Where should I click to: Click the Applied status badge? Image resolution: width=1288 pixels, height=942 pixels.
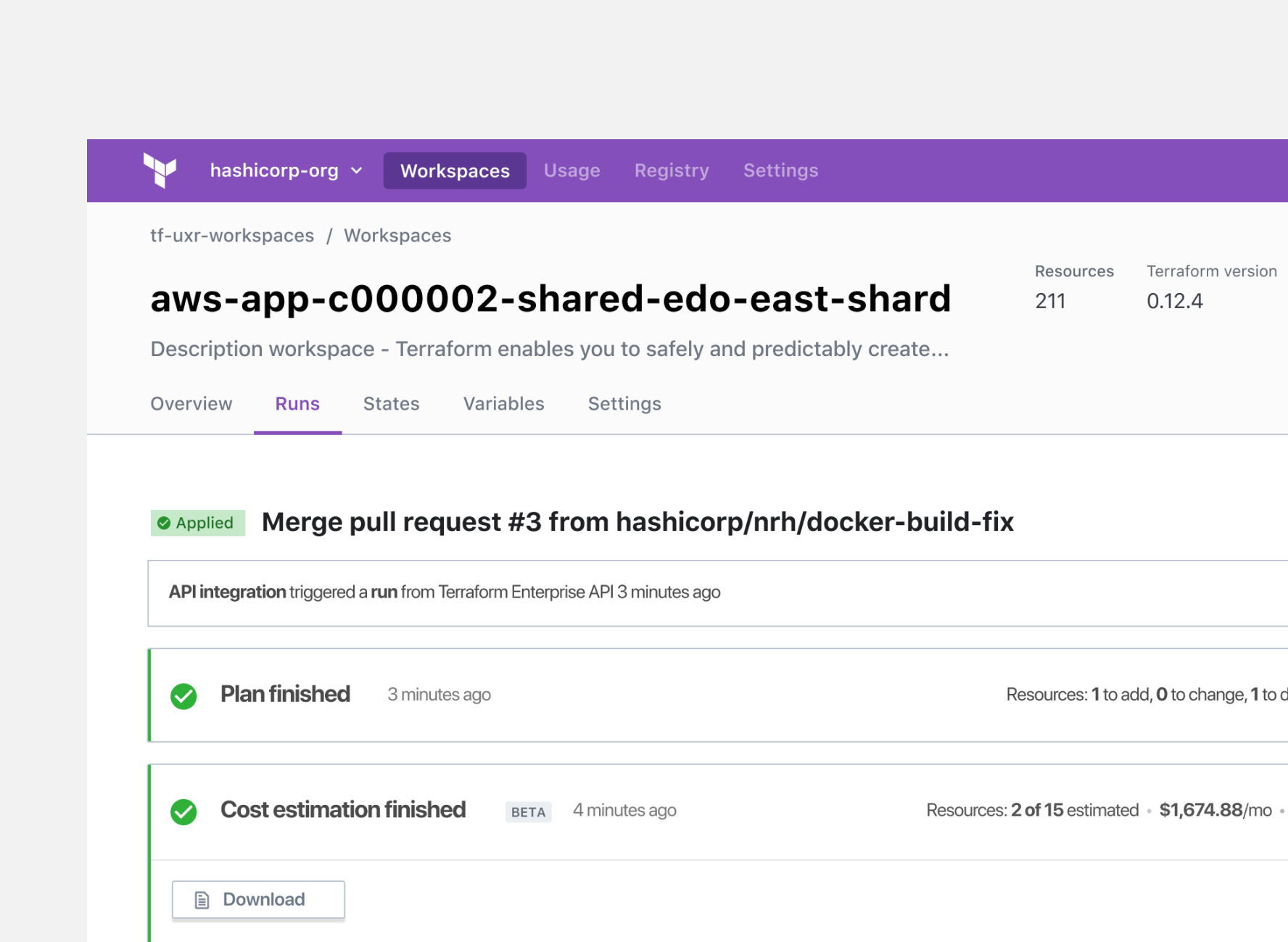pyautogui.click(x=198, y=523)
